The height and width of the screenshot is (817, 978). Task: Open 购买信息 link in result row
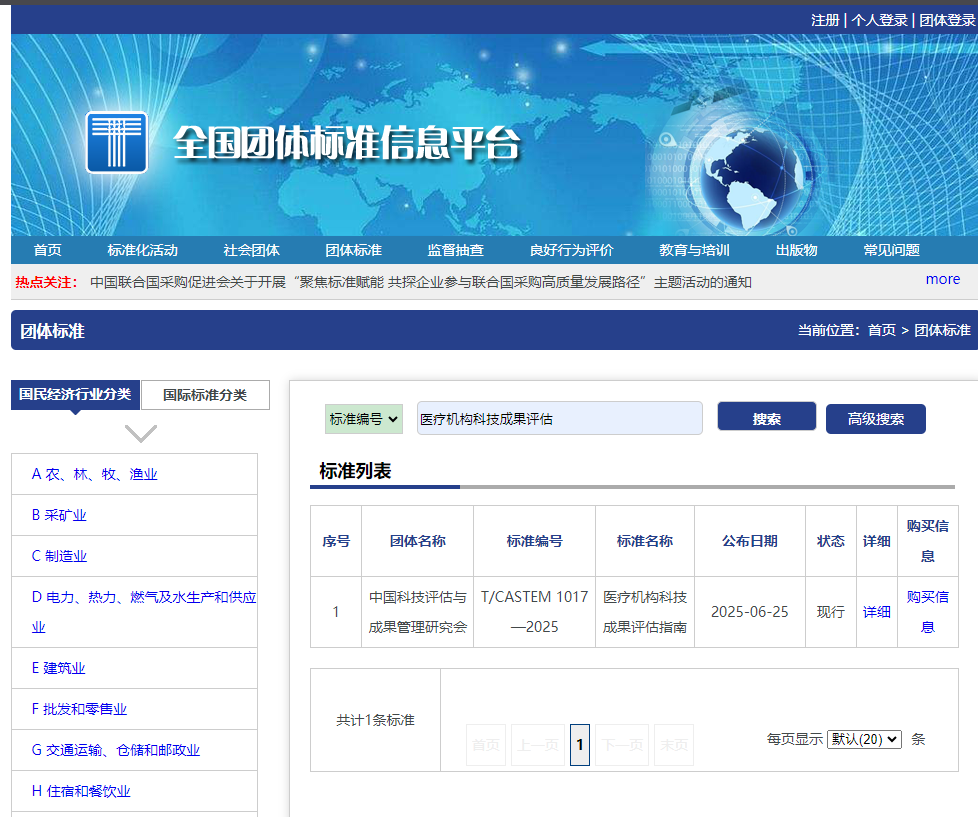927,611
